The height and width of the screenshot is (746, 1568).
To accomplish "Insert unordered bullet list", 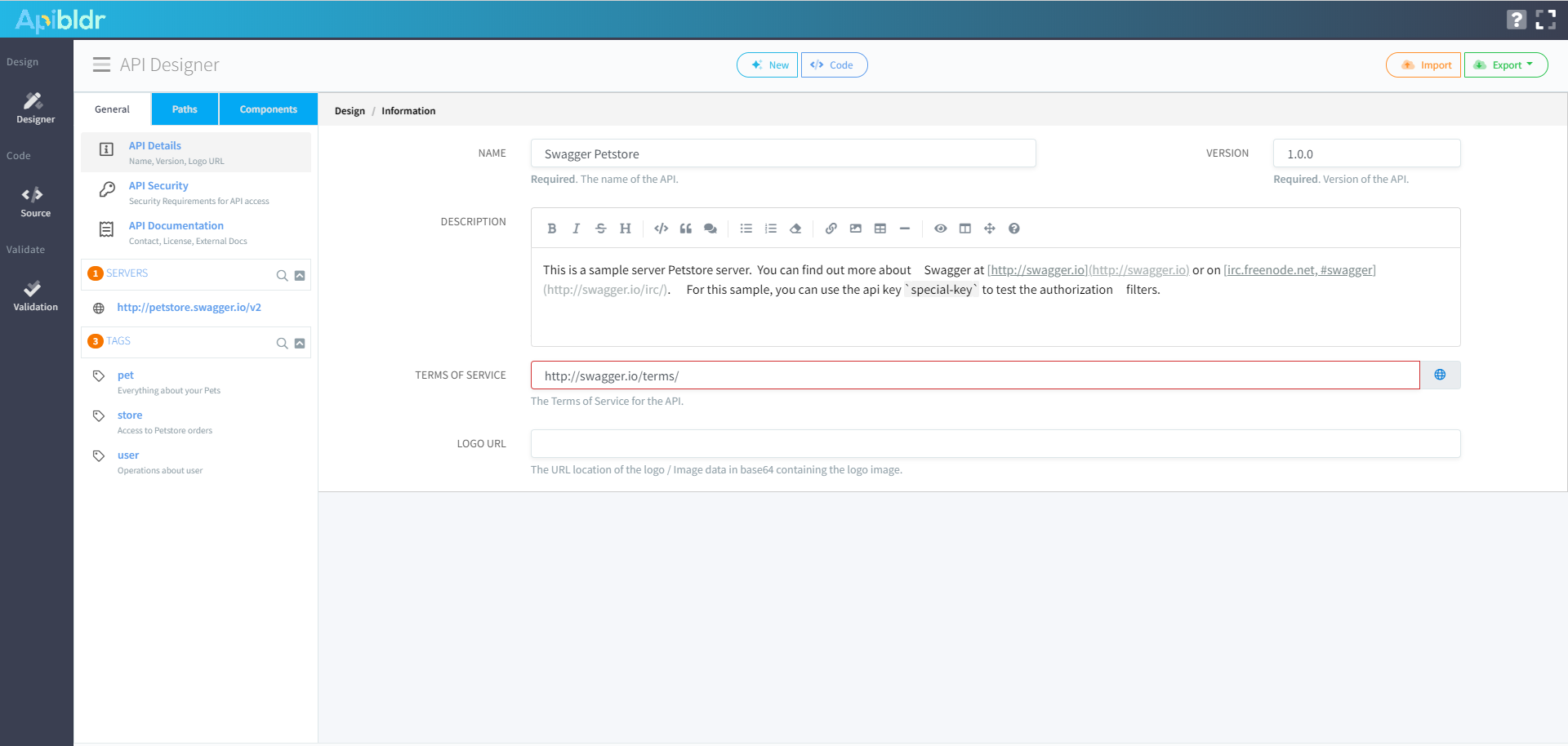I will (x=746, y=229).
